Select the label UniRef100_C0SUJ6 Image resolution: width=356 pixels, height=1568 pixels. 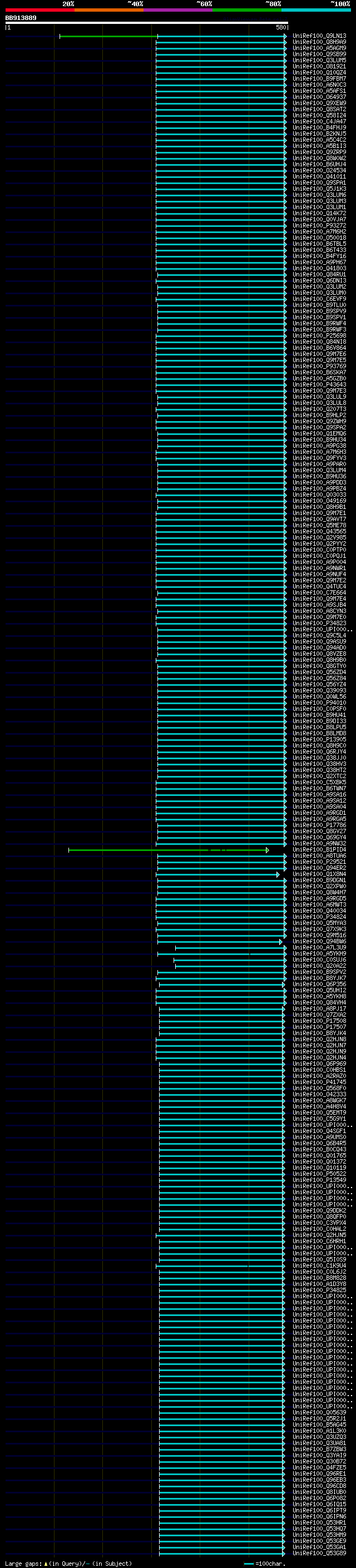click(319, 960)
